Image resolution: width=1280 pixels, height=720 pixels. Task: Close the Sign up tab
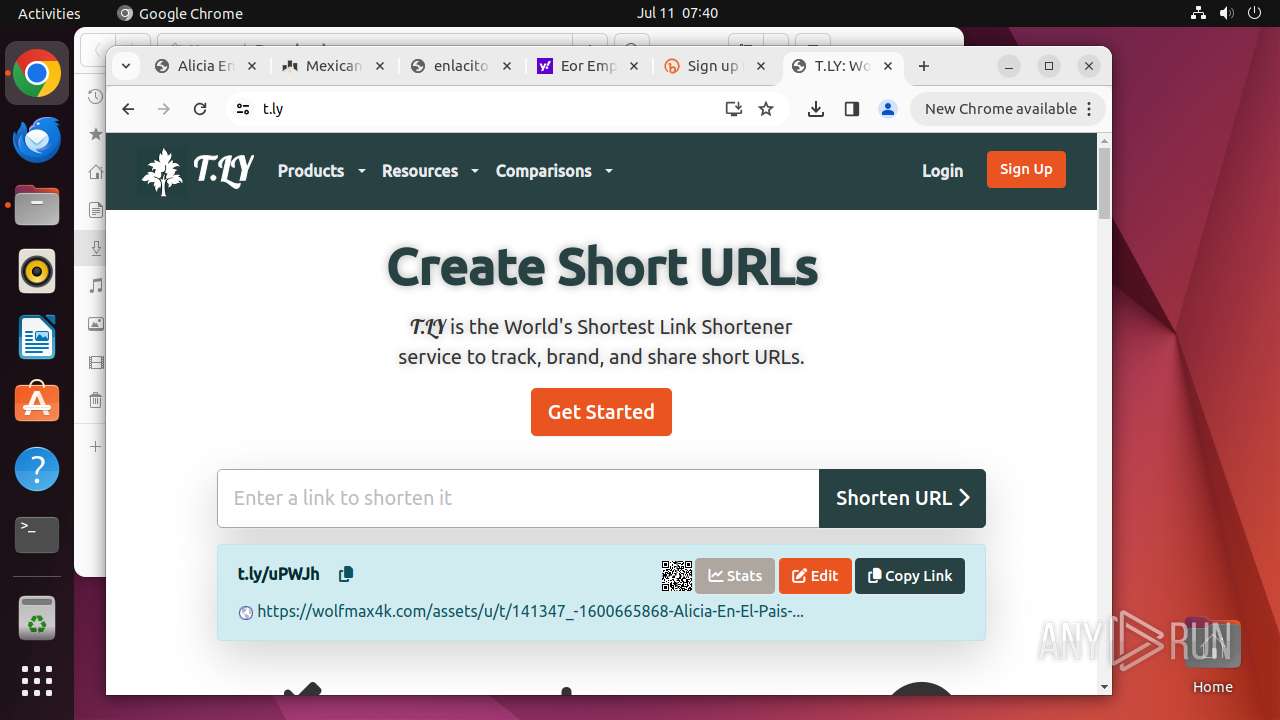762,66
